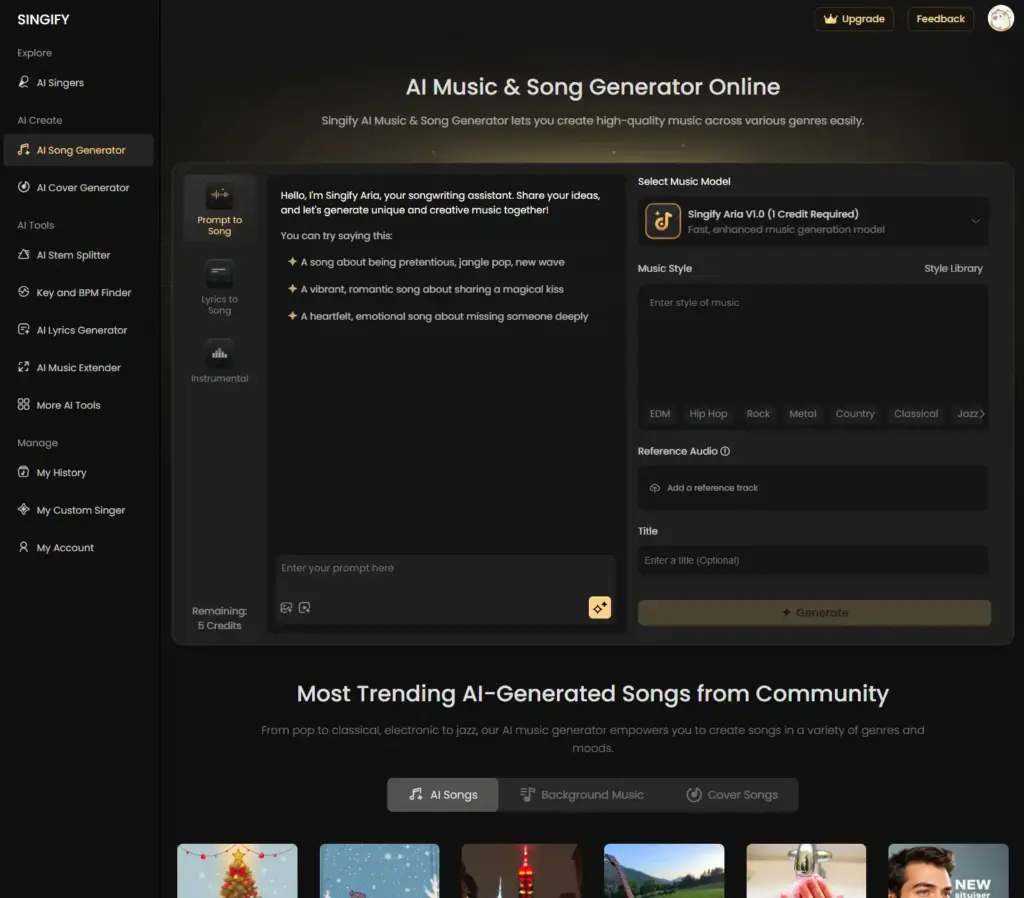
Task: Click the upload cloud icon for reference track
Action: [654, 488]
